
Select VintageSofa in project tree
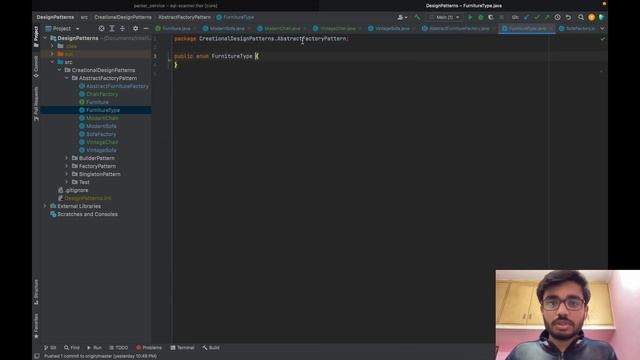click(x=98, y=150)
